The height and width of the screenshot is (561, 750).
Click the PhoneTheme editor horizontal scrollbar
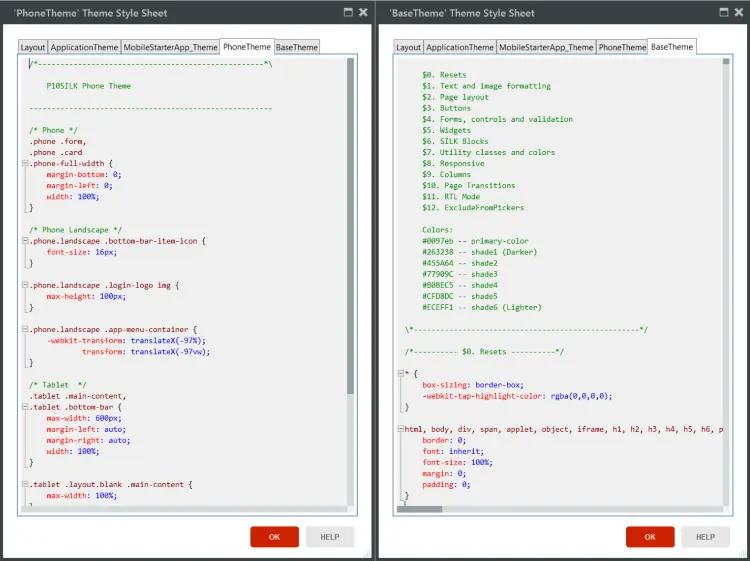point(184,509)
